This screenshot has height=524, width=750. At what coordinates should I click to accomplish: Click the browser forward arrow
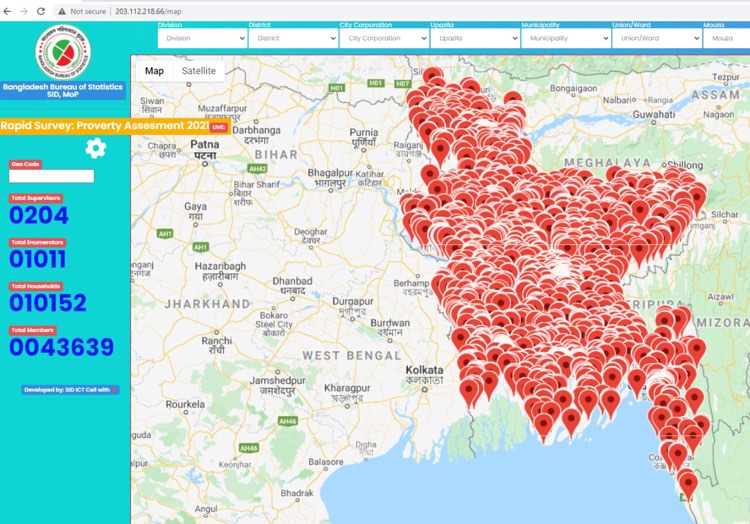pyautogui.click(x=24, y=10)
